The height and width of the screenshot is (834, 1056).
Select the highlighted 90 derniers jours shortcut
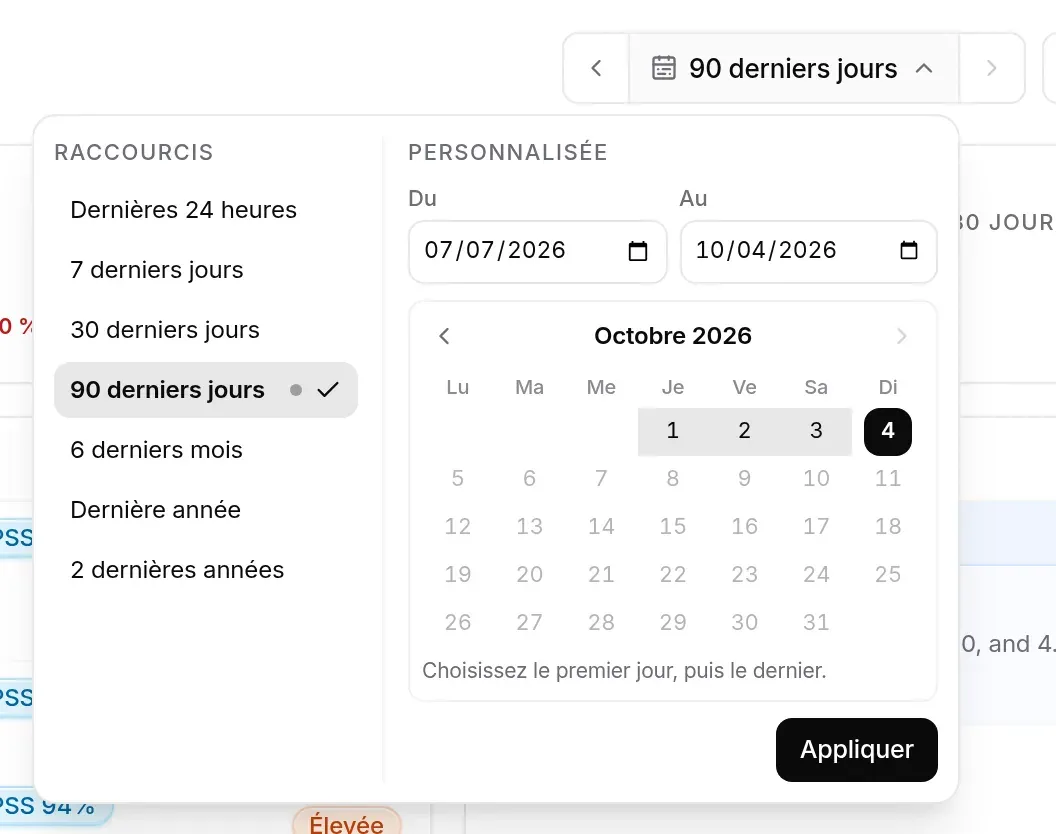click(x=205, y=390)
